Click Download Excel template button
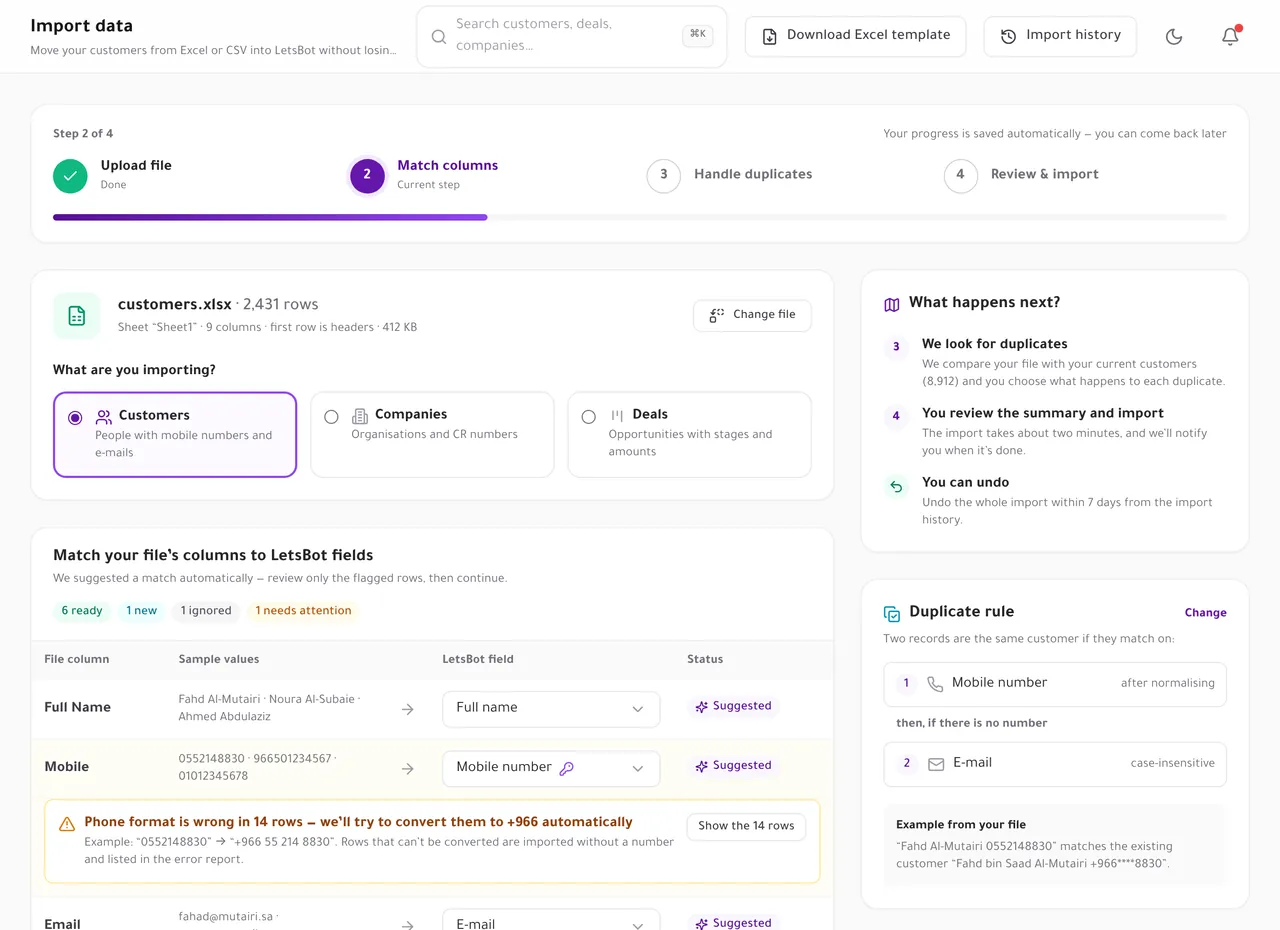Image resolution: width=1280 pixels, height=930 pixels. (x=856, y=36)
